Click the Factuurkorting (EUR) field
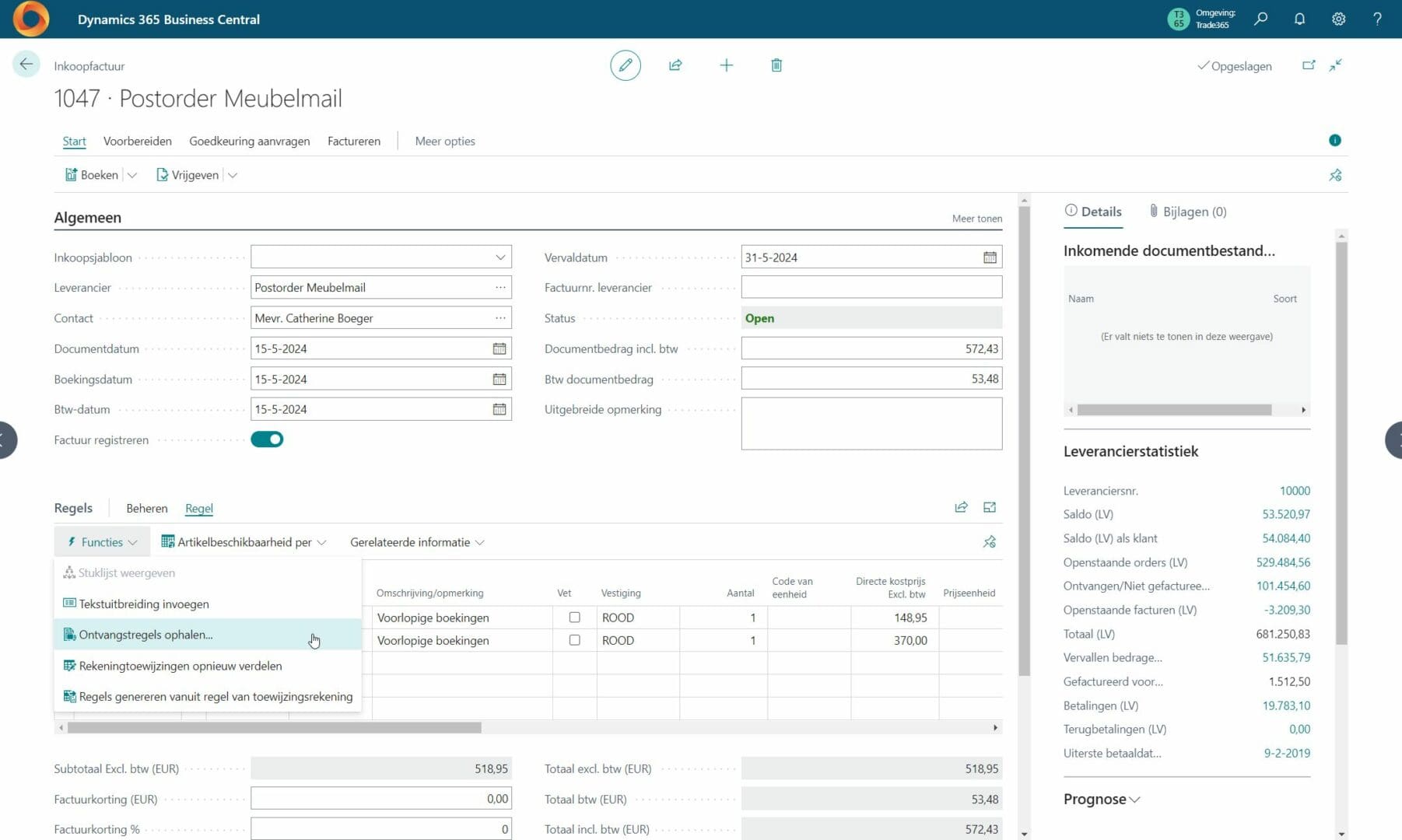The width and height of the screenshot is (1402, 840). click(x=381, y=799)
